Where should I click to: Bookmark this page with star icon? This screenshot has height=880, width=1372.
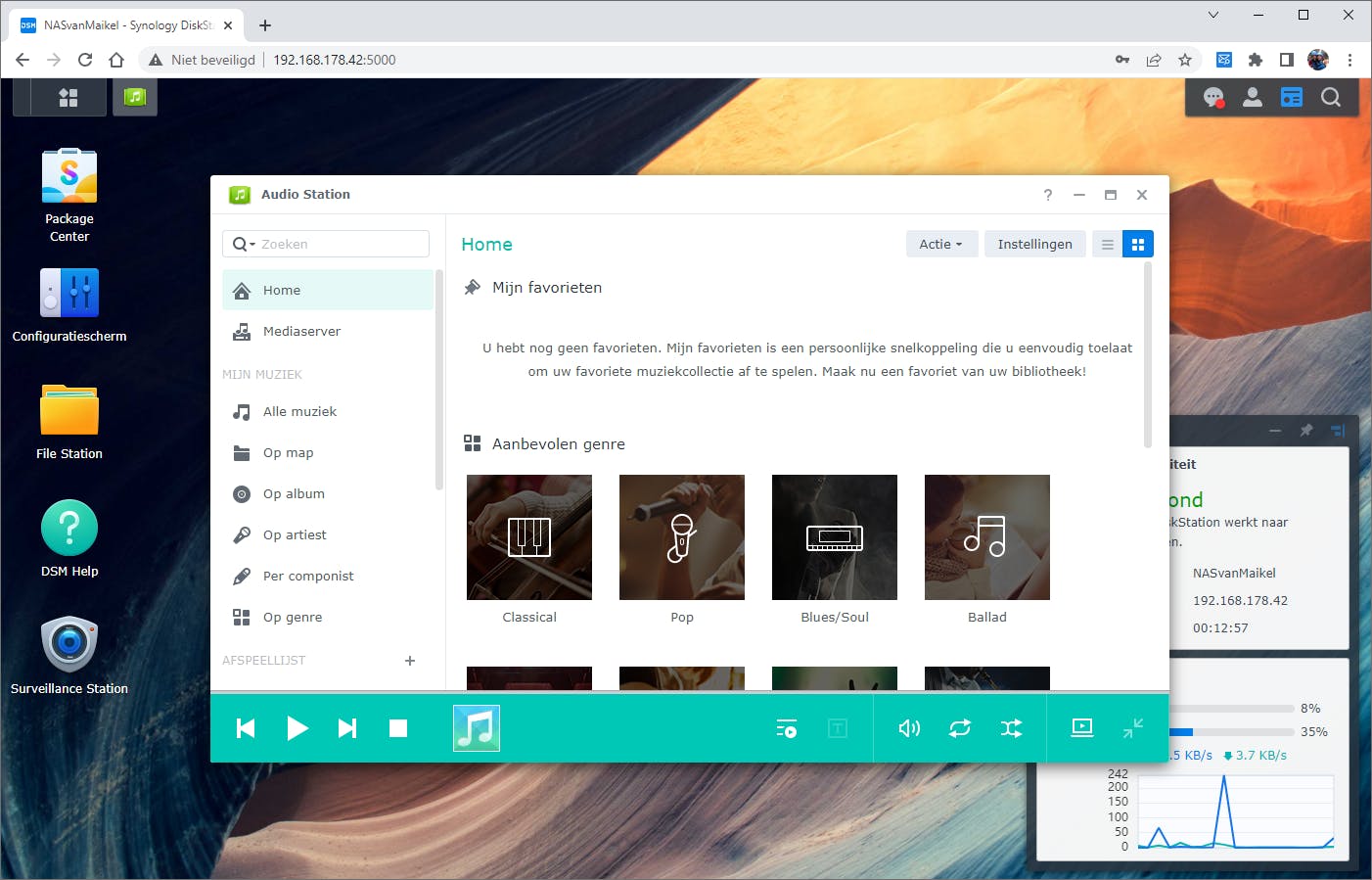[x=1185, y=60]
